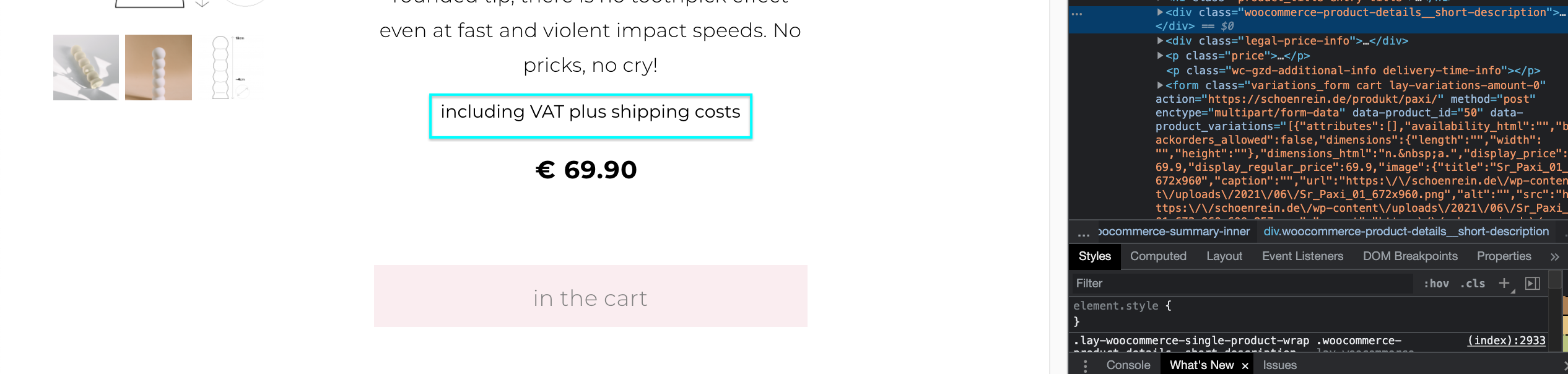Image resolution: width=1568 pixels, height=374 pixels.
Task: Open the drawer three-dot menu
Action: click(1085, 365)
